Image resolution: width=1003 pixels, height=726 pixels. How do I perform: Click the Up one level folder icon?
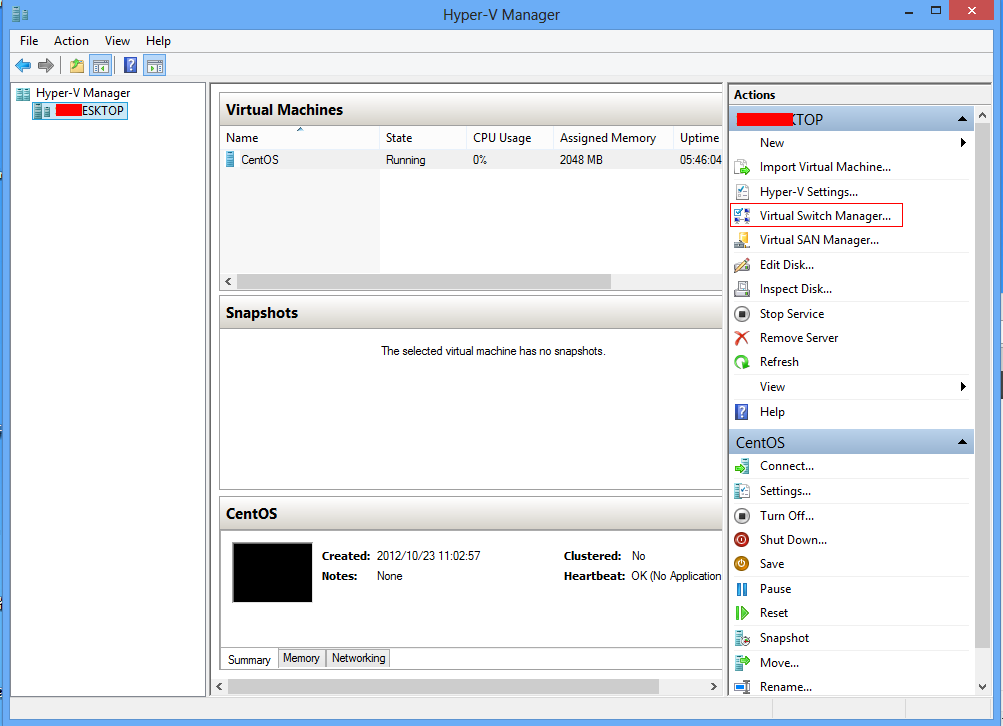(x=77, y=65)
